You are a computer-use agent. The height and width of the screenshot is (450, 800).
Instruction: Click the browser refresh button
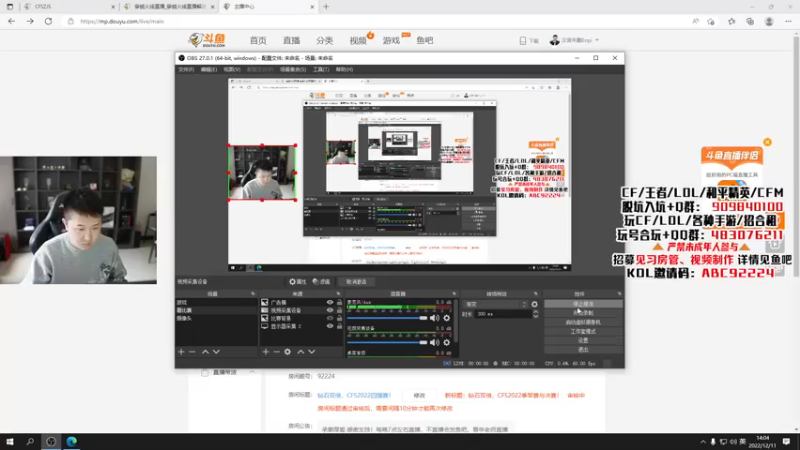coord(48,21)
